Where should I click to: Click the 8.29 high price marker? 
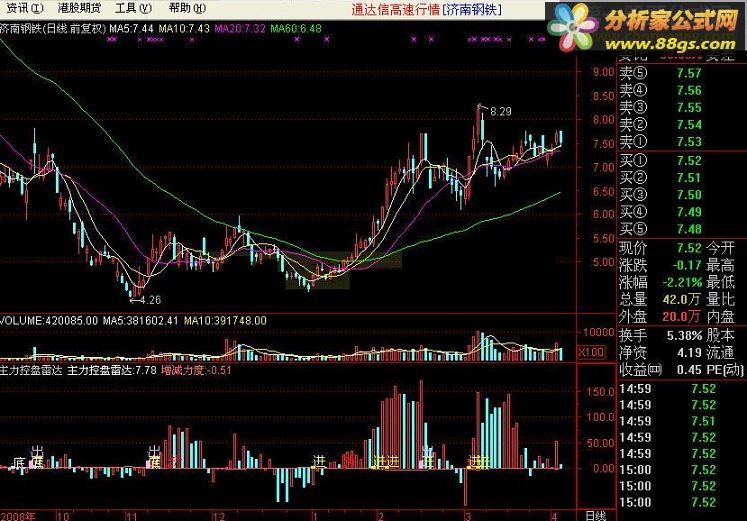coord(501,111)
